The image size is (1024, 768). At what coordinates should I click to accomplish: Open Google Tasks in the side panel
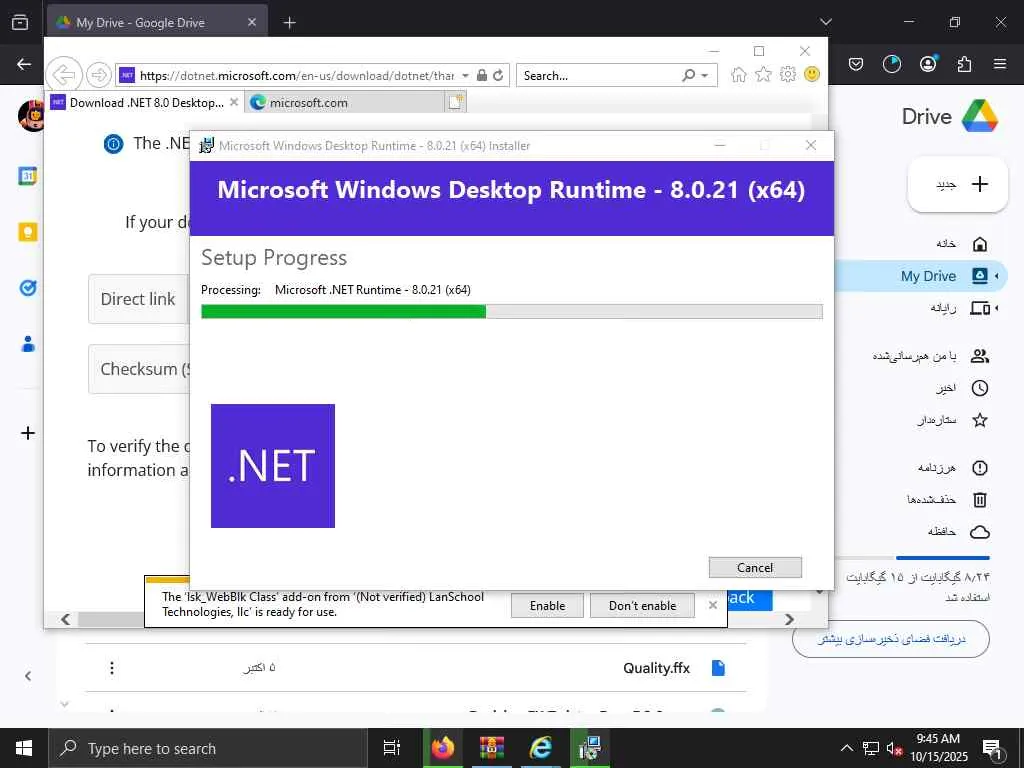[27, 288]
